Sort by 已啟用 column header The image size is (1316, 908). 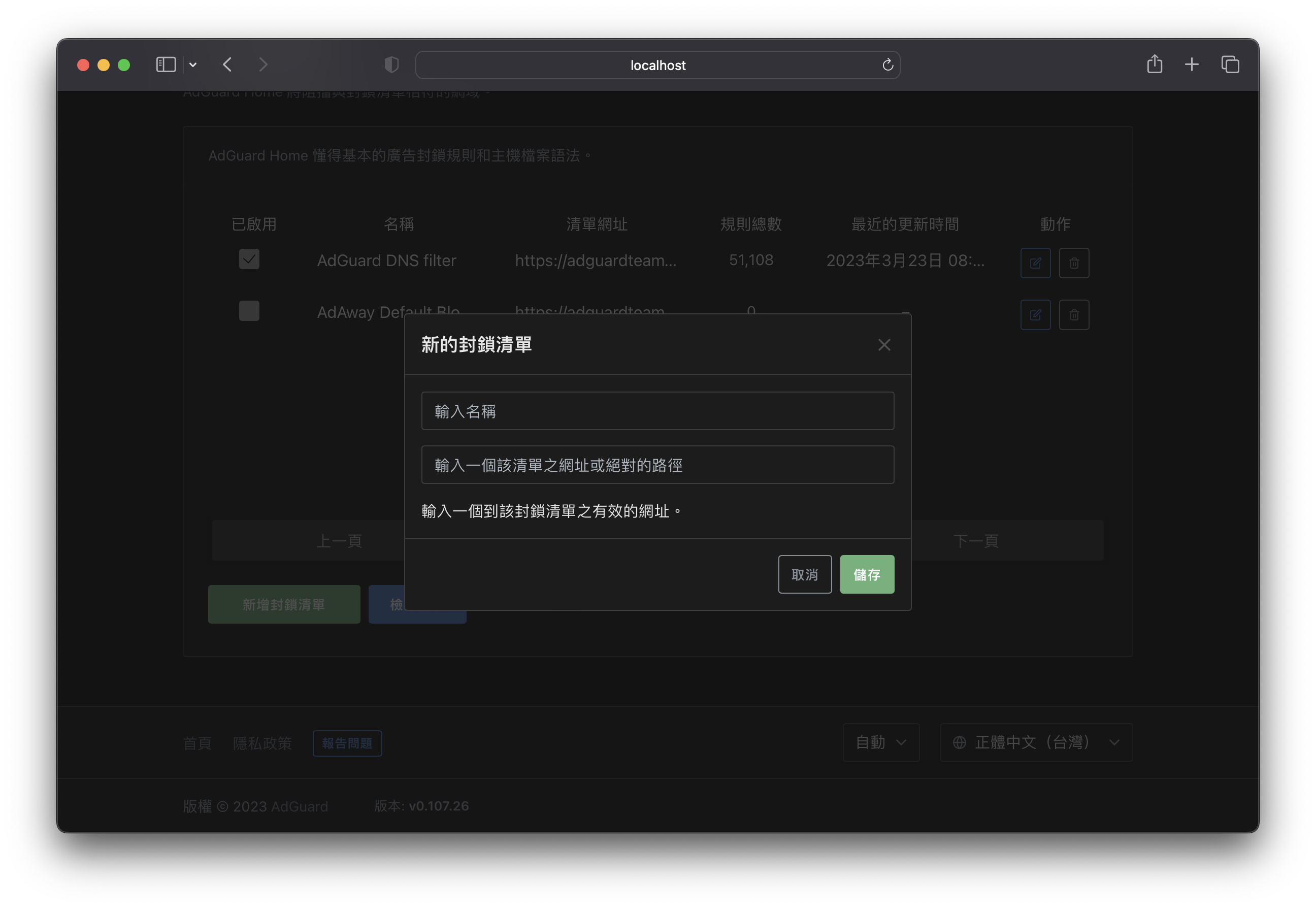254,224
